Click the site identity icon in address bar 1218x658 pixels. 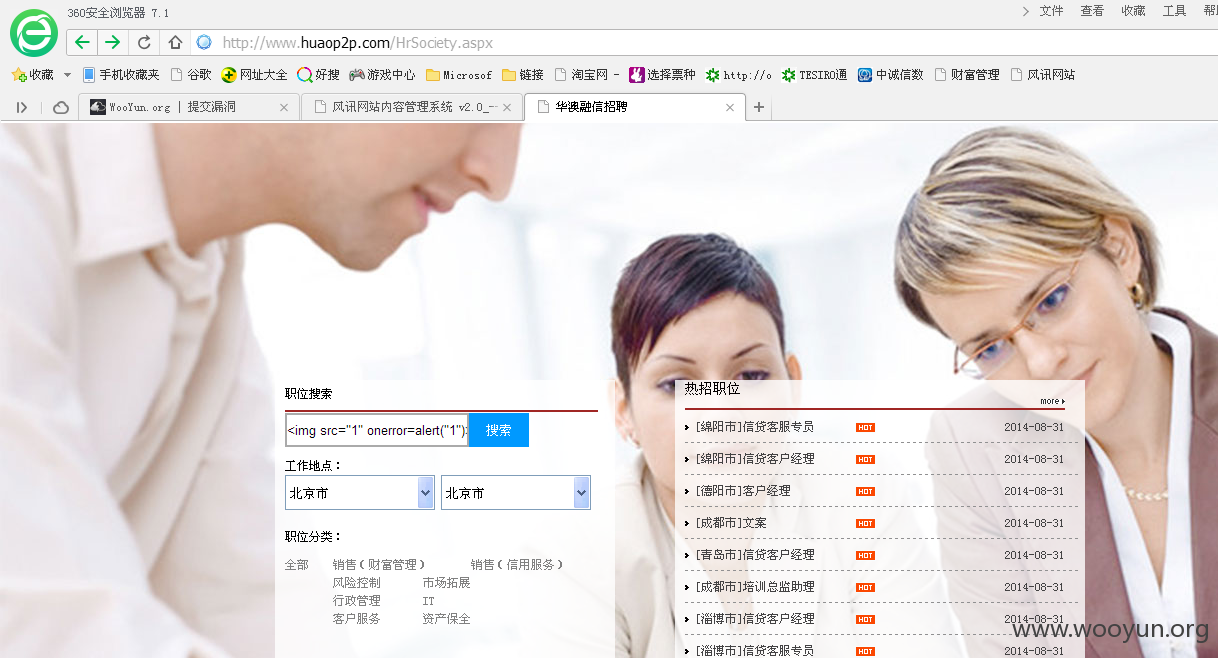204,42
